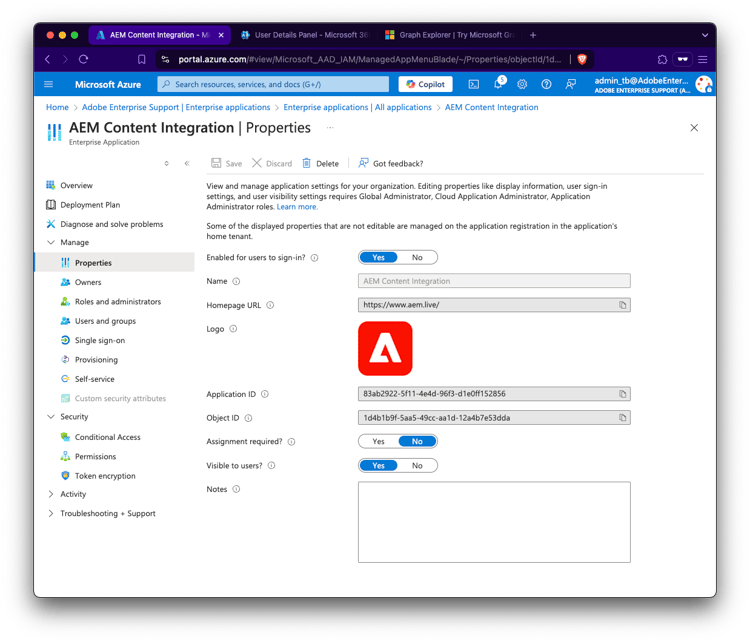This screenshot has height=642, width=750.
Task: Open the notifications bell
Action: click(498, 84)
